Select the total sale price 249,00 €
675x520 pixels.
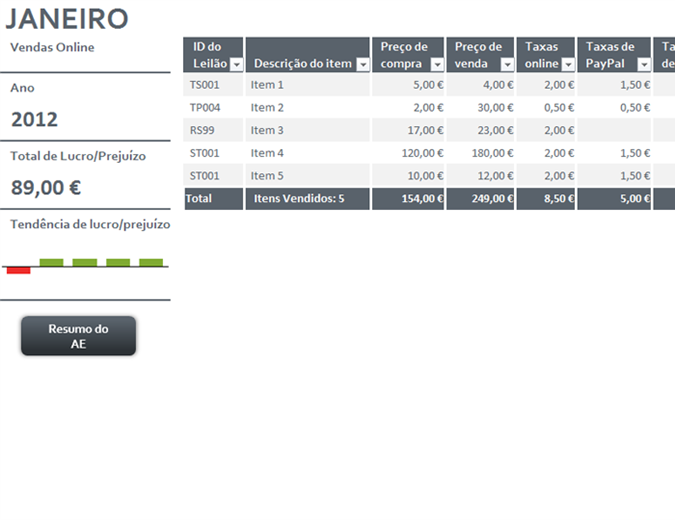click(x=480, y=199)
